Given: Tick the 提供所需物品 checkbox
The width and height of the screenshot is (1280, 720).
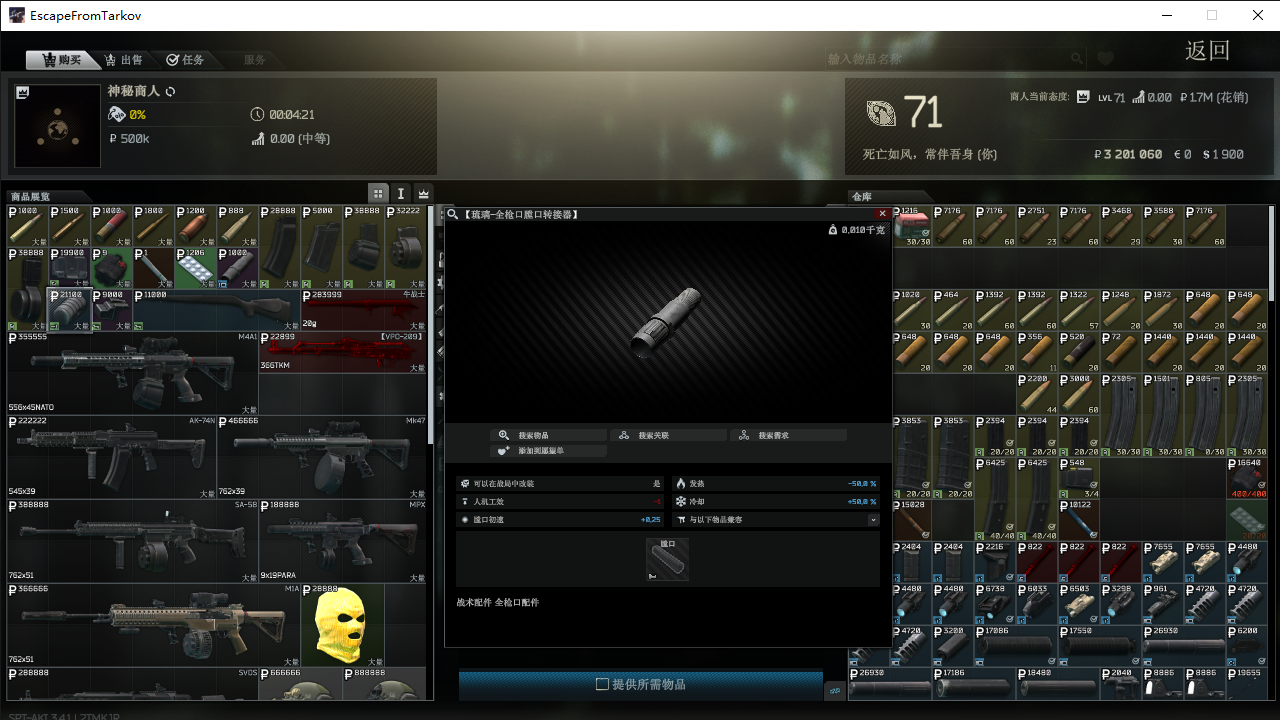Looking at the screenshot, I should click(603, 684).
